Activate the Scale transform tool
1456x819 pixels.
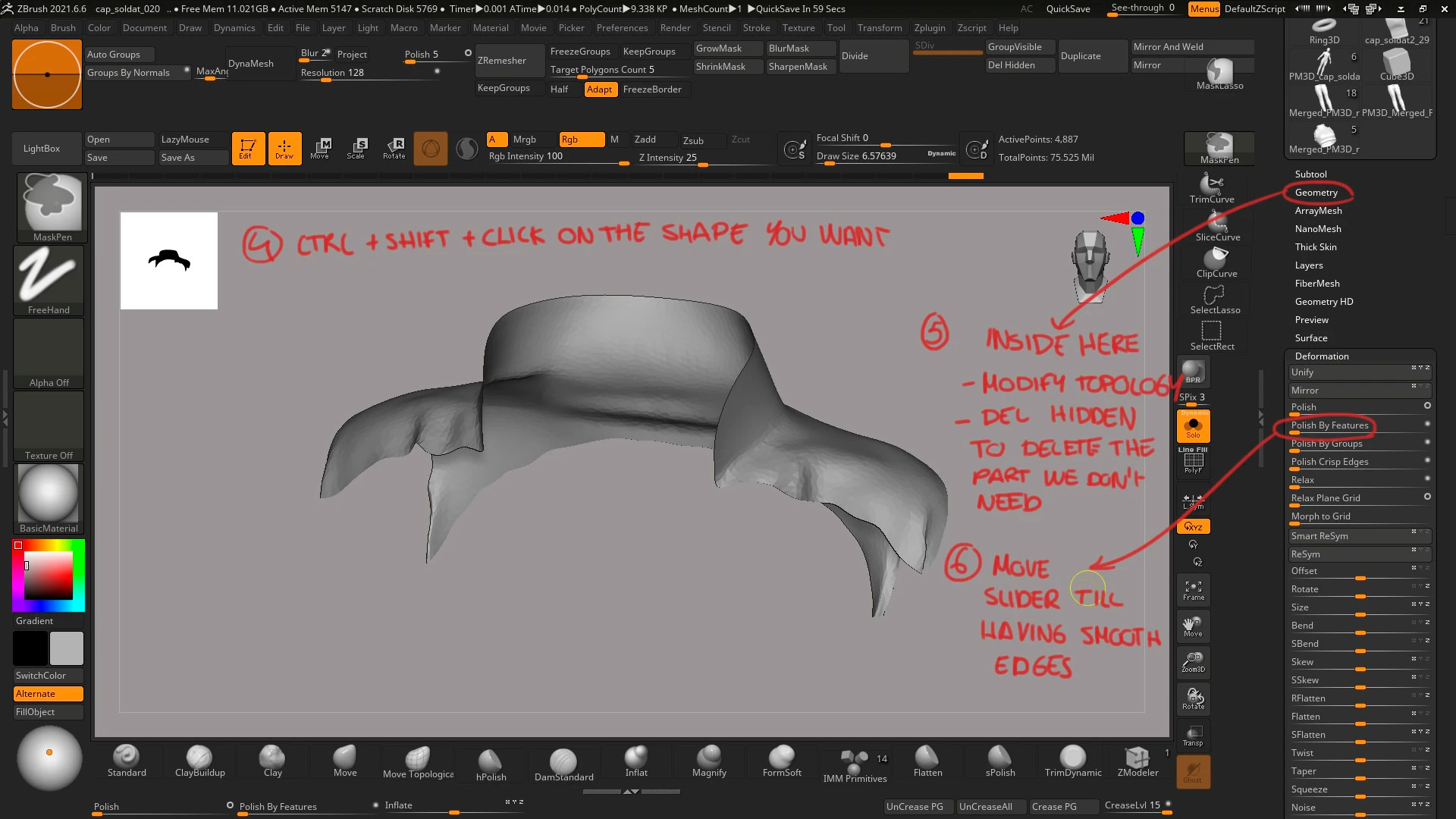click(356, 148)
